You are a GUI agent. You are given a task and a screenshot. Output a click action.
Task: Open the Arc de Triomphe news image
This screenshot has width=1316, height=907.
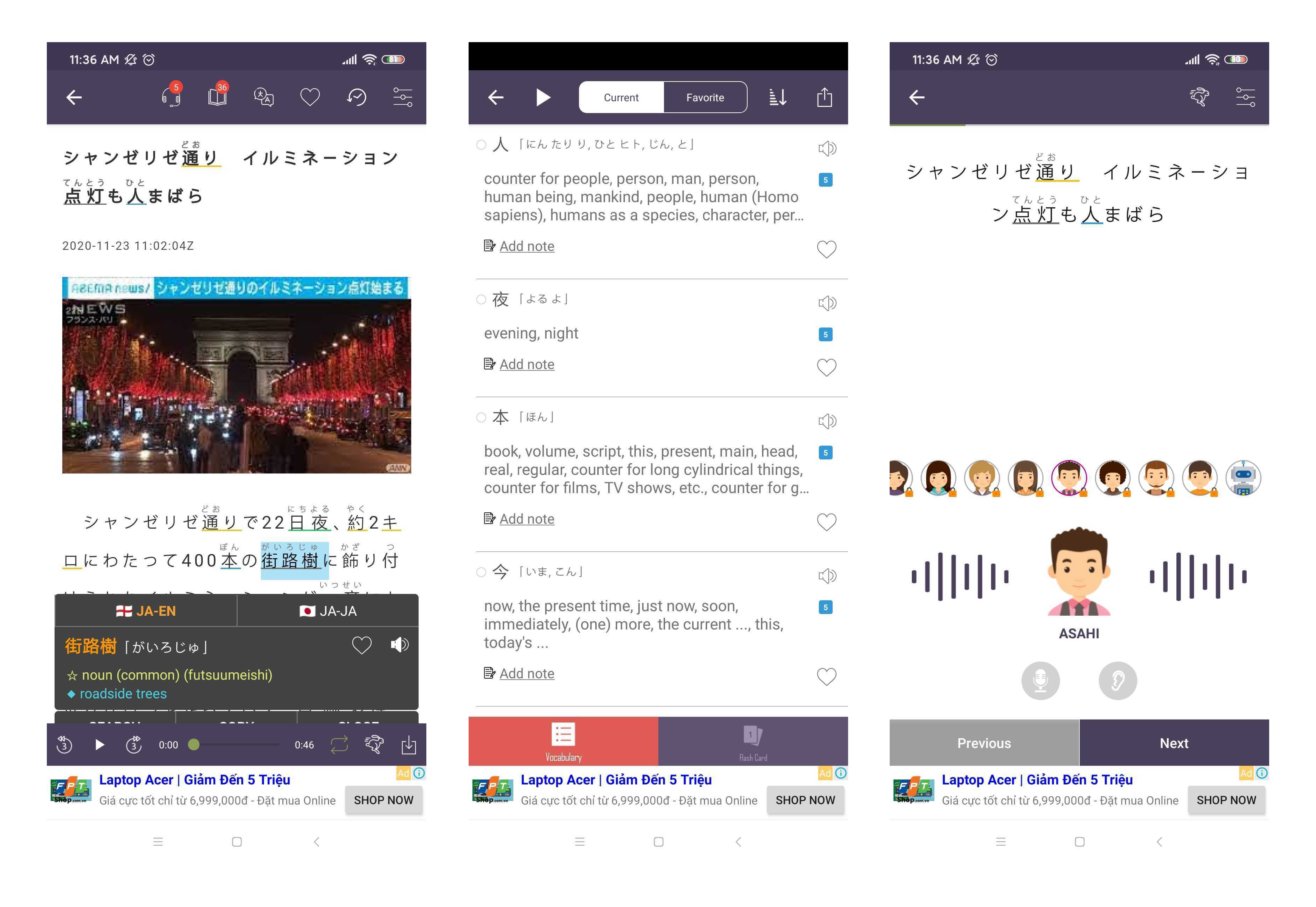[x=236, y=375]
